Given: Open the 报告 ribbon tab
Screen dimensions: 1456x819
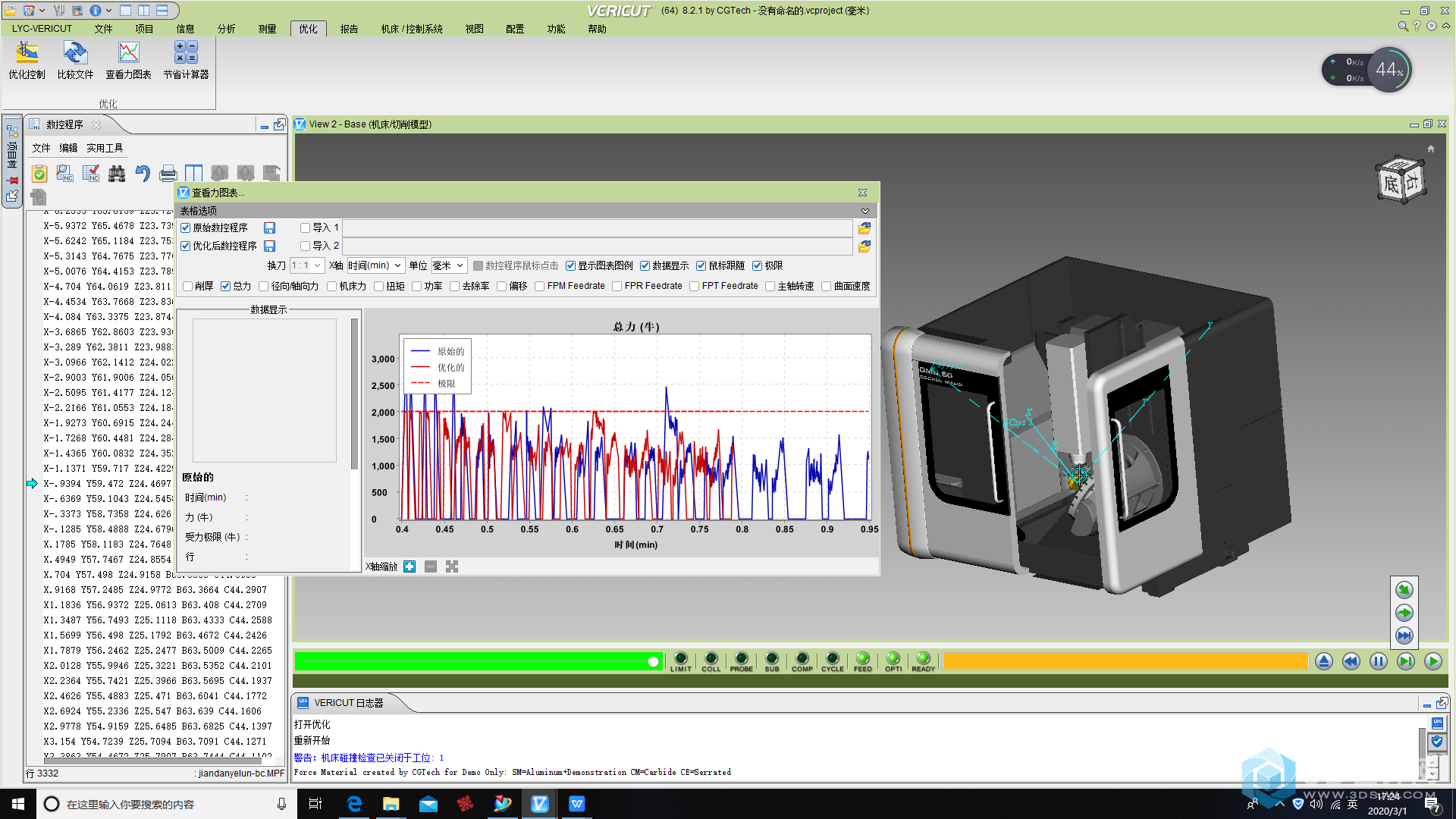Looking at the screenshot, I should 349,29.
